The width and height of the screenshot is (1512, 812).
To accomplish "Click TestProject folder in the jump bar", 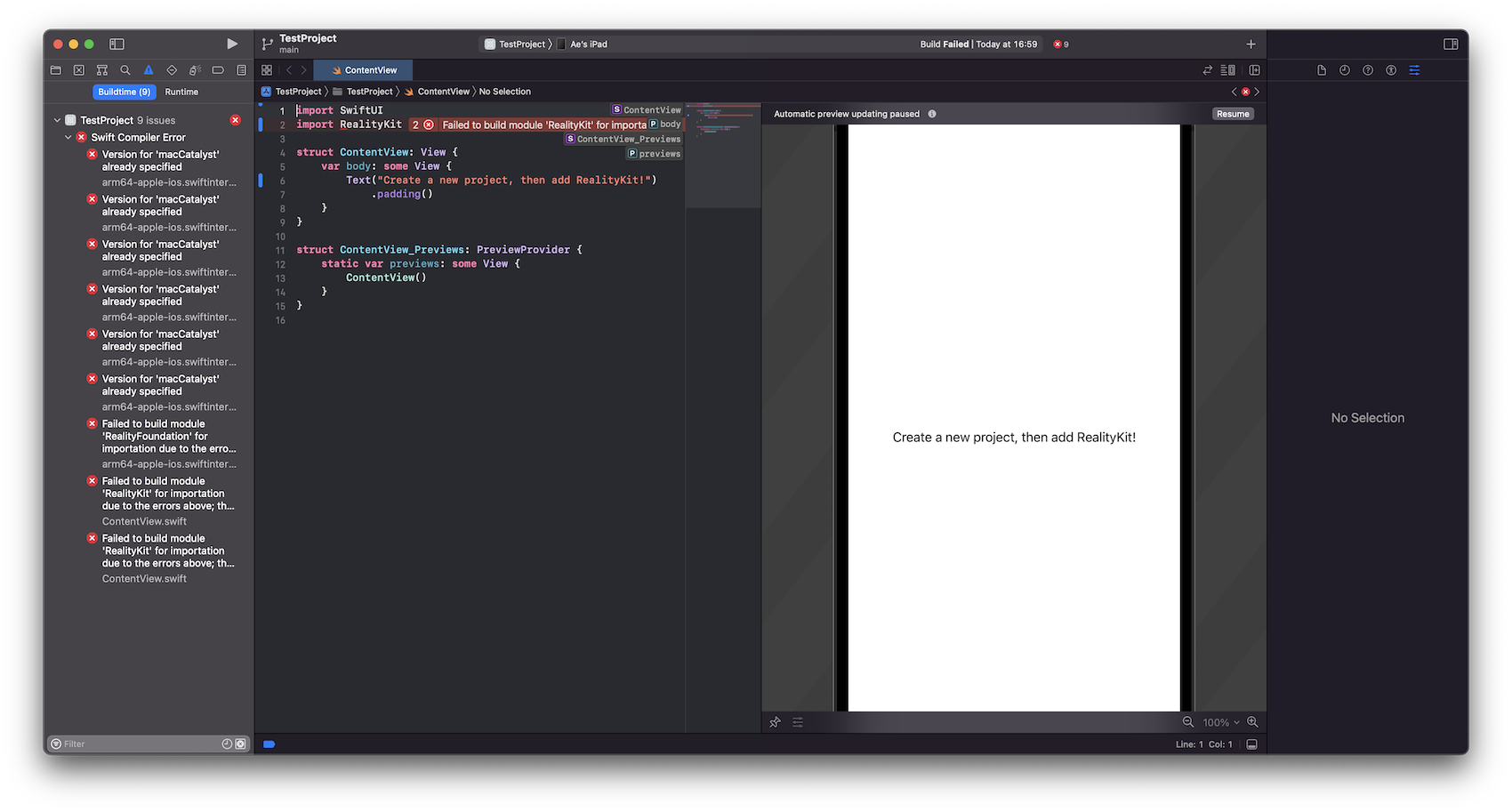I will tap(363, 92).
